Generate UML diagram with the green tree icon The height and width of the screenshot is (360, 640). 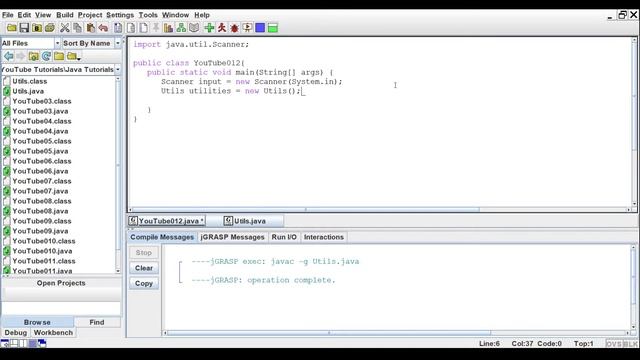[x=181, y=28]
